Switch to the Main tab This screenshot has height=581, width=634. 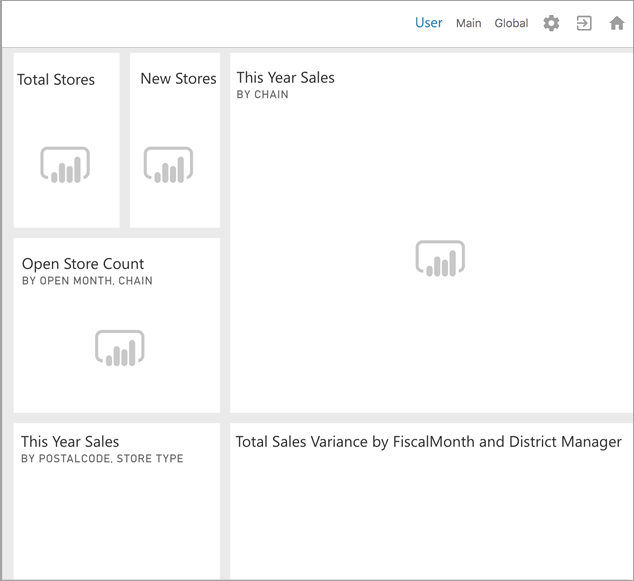(468, 23)
